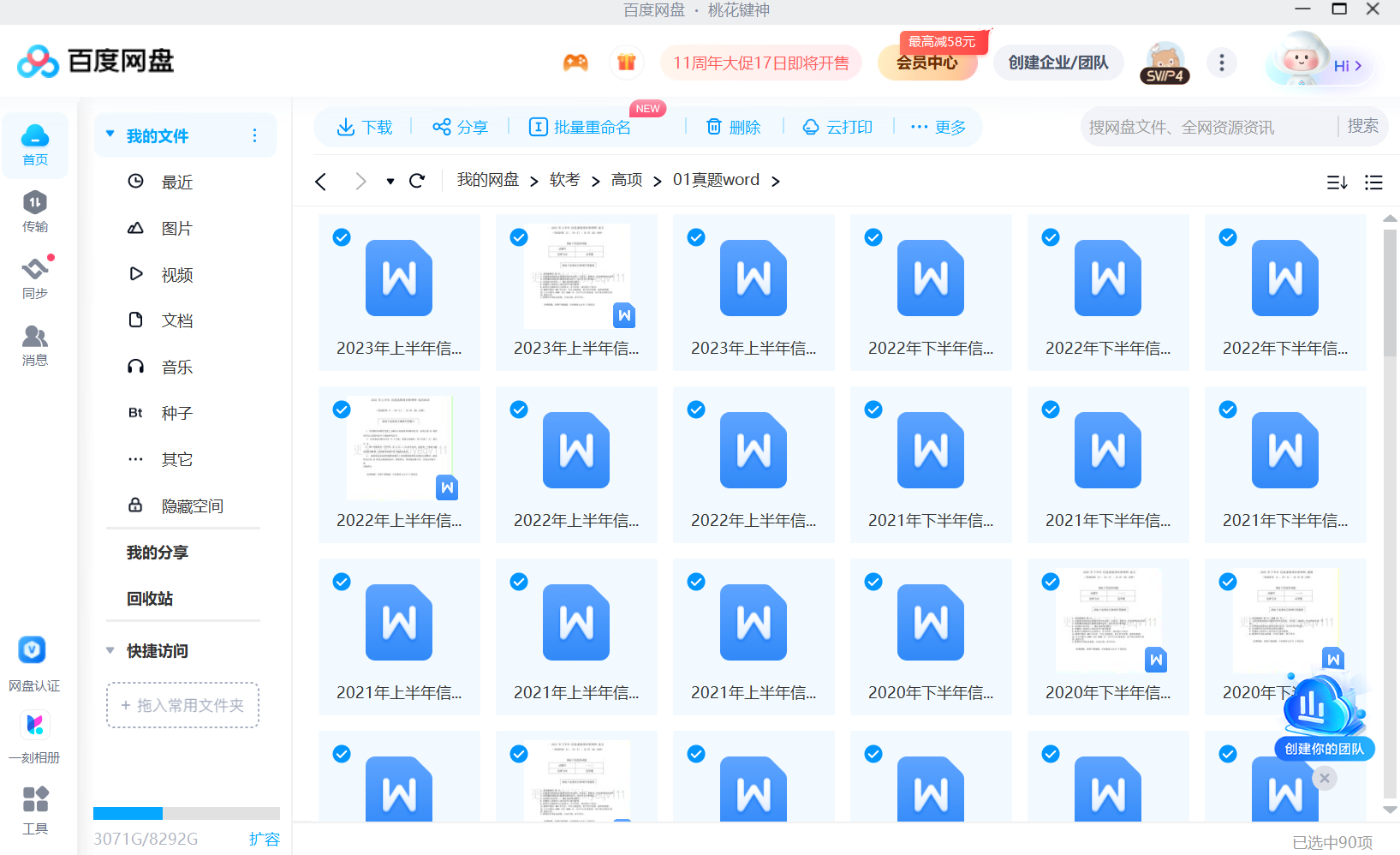1400x855 pixels.
Task: Click the 云打印 cloud print button
Action: pyautogui.click(x=837, y=128)
